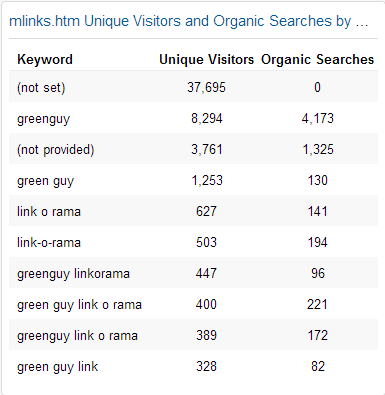Select the greenguy linkorama keyword

click(x=73, y=274)
